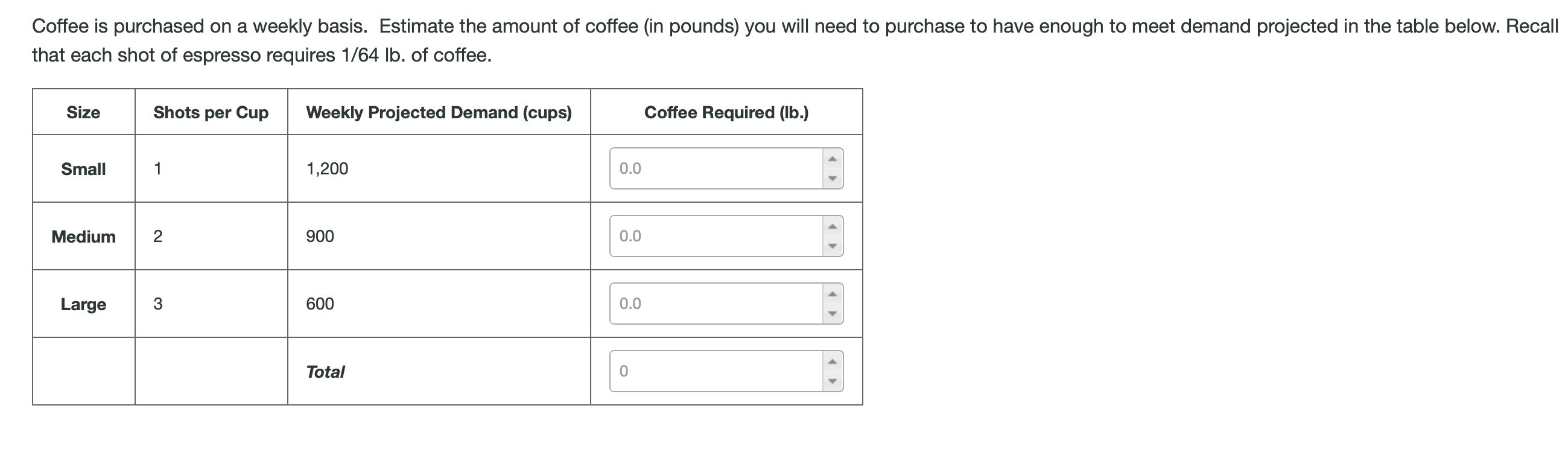This screenshot has height=458, width=1568.
Task: Click the Shots per Cup header
Action: [211, 112]
